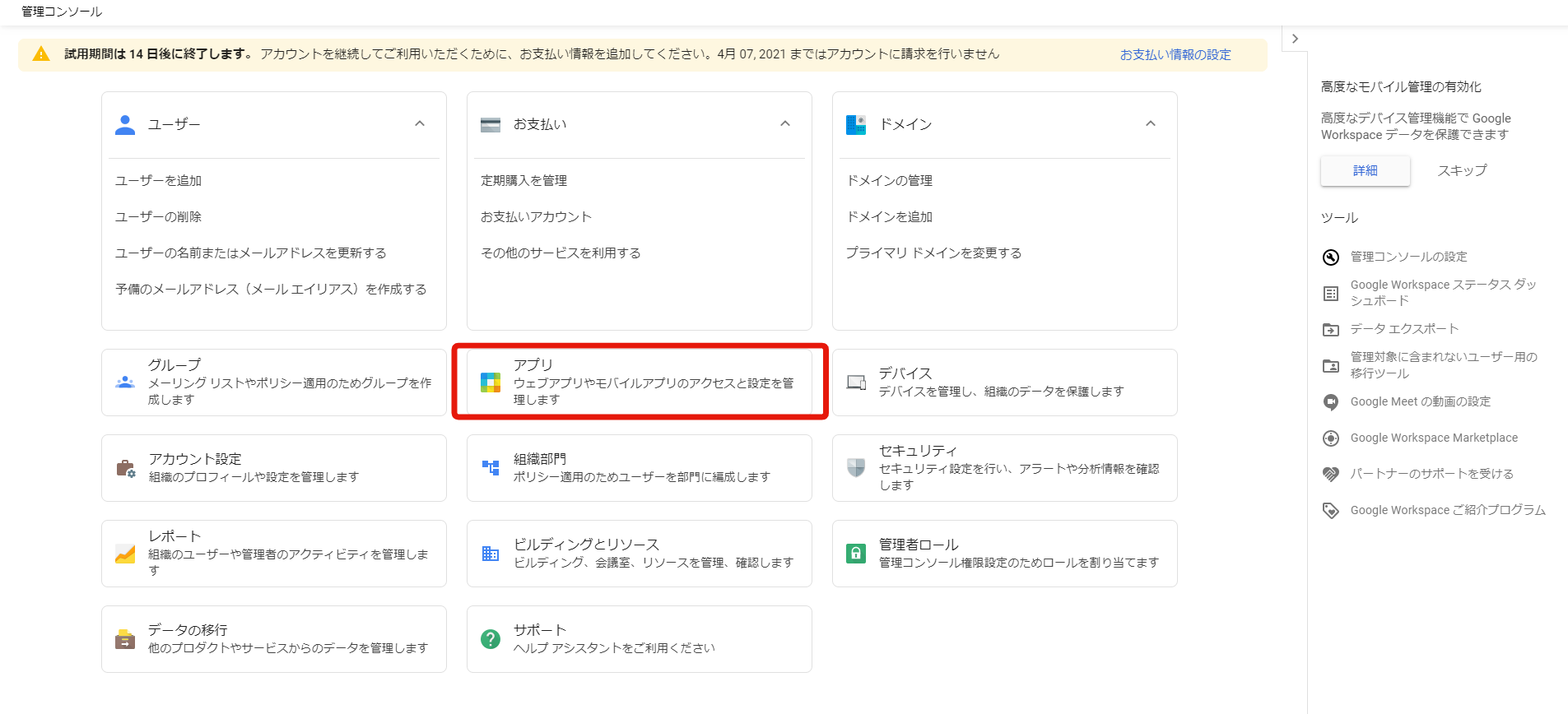Open 管理コンソールの設定 tool text
This screenshot has height=714, width=1568.
(1409, 257)
